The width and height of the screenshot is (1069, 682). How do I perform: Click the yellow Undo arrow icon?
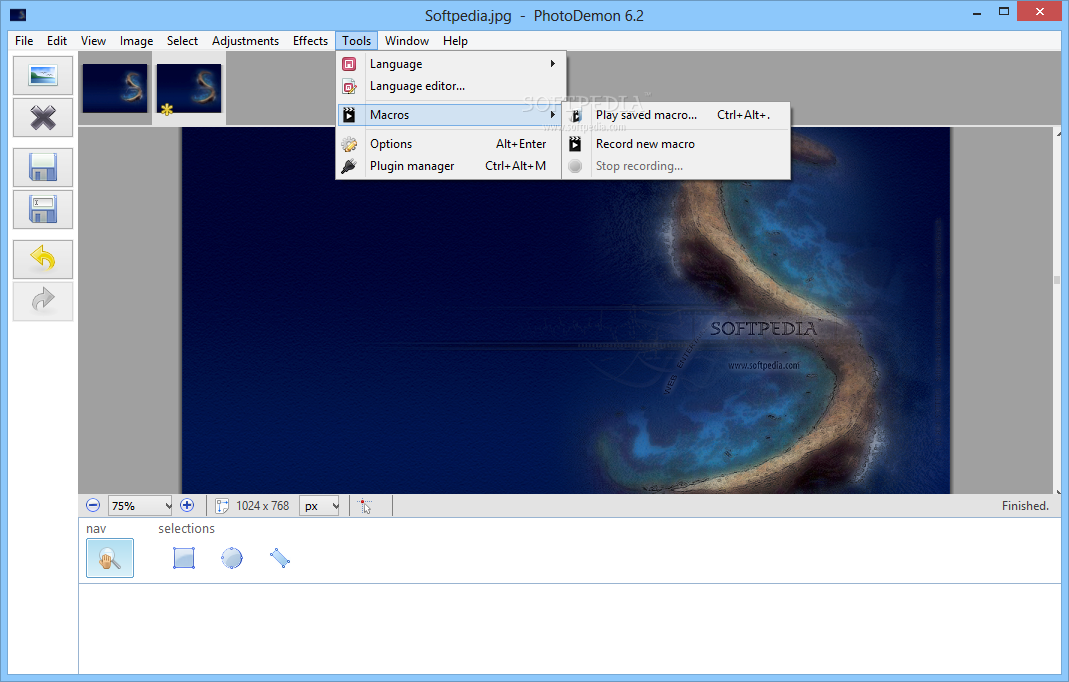click(43, 258)
